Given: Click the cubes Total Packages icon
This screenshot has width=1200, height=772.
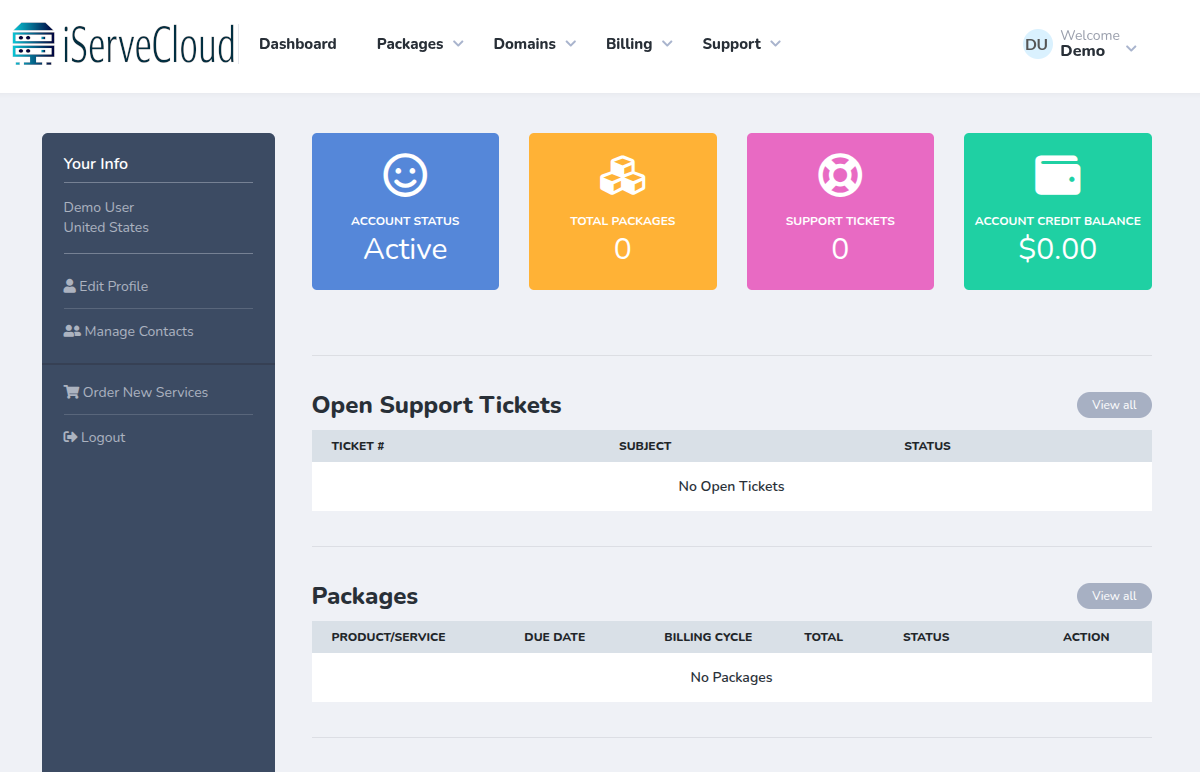Looking at the screenshot, I should click(622, 173).
